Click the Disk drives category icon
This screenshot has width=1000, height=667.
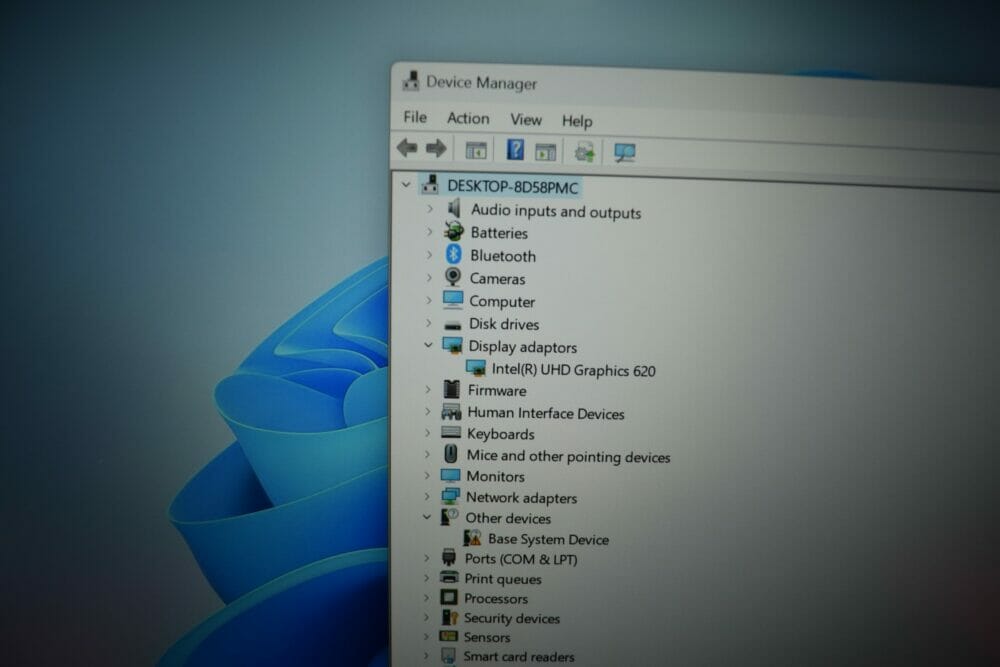pos(452,325)
